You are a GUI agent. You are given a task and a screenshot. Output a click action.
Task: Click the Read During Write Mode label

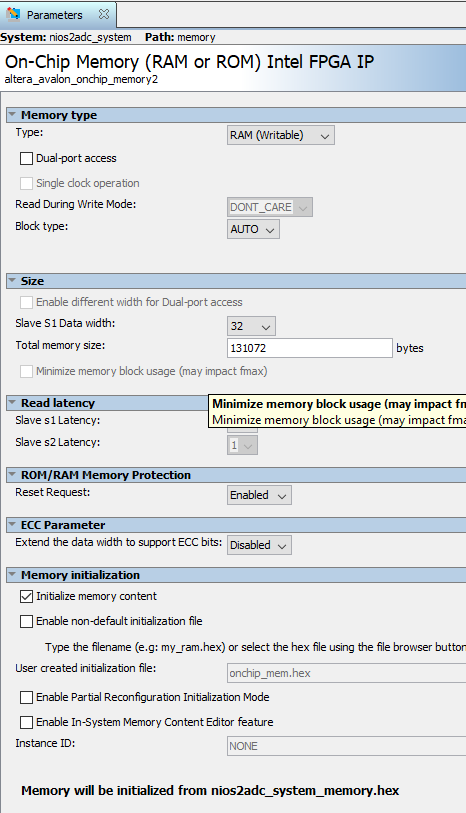[x=76, y=204]
